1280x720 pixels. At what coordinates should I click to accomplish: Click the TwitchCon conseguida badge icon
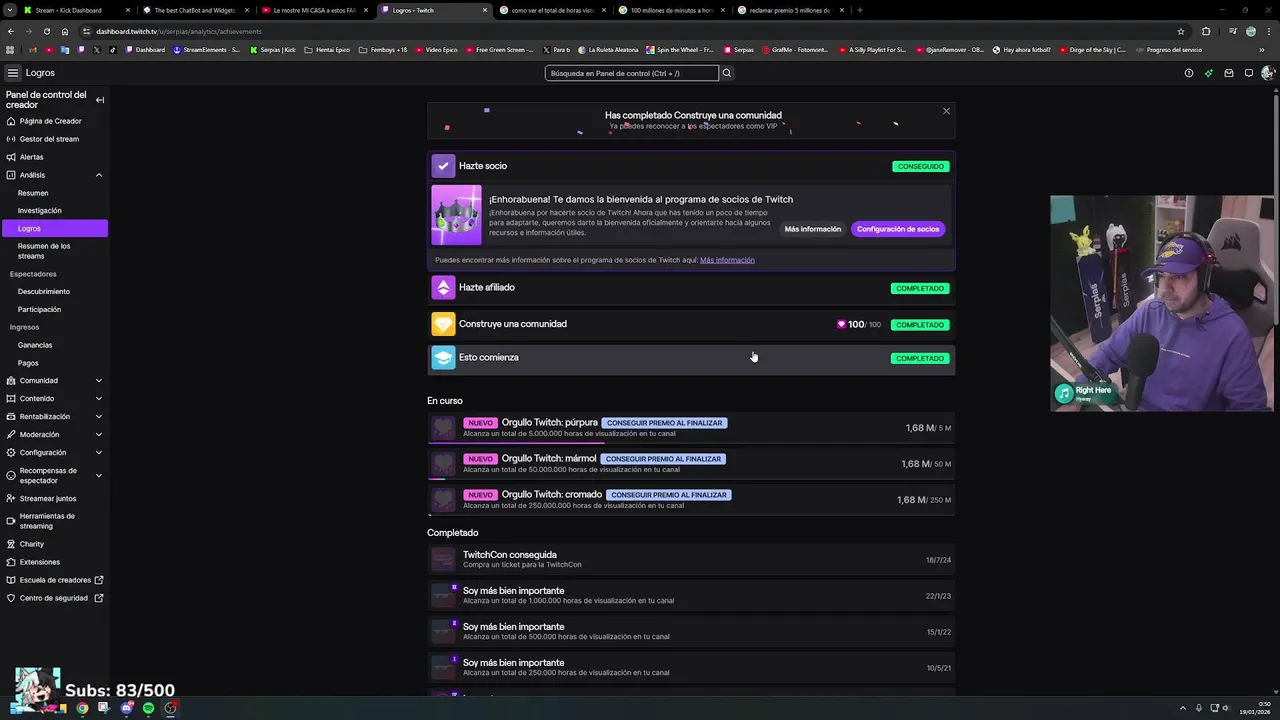443,560
